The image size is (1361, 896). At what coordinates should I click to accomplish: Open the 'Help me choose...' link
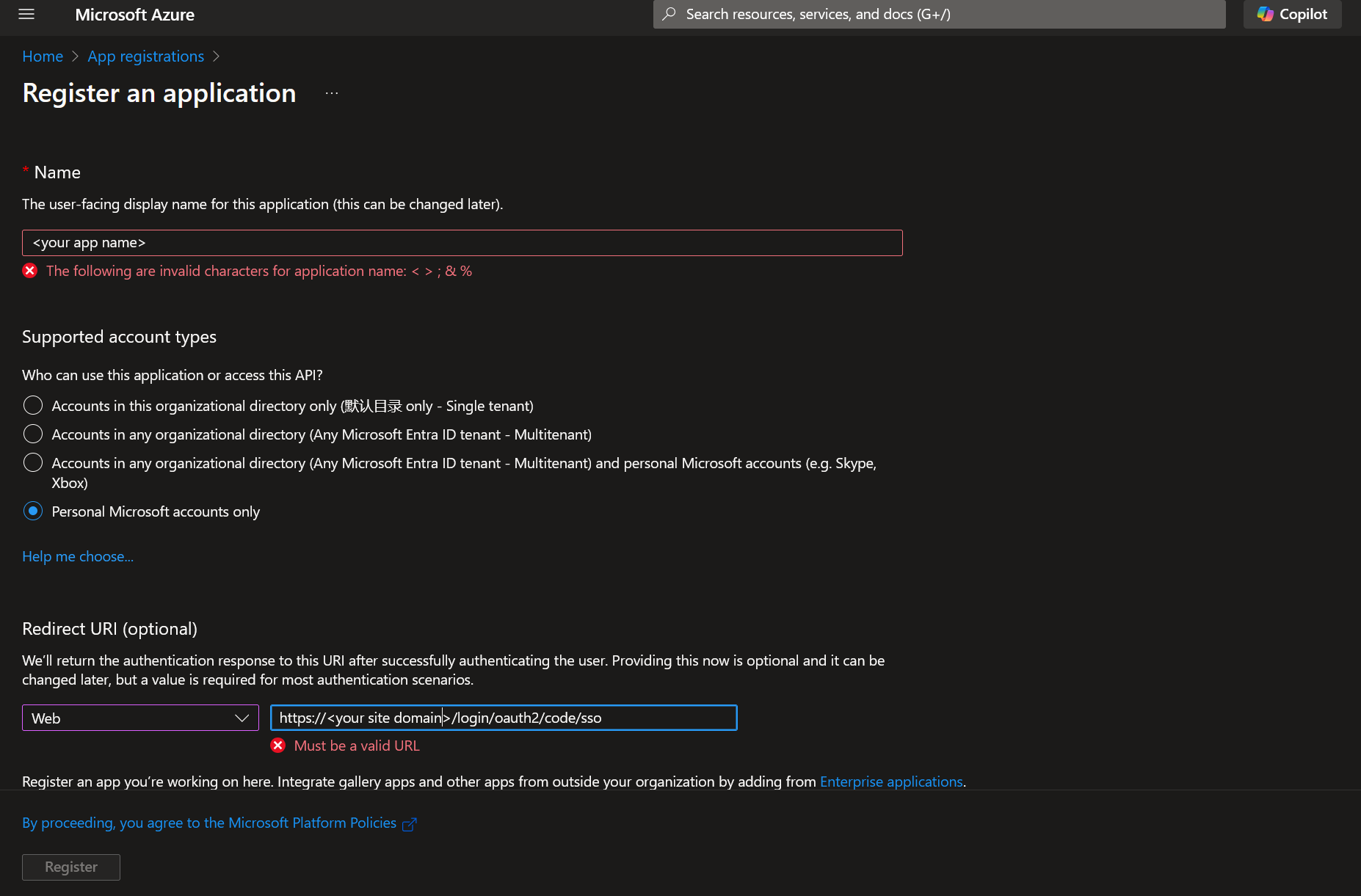[x=77, y=556]
